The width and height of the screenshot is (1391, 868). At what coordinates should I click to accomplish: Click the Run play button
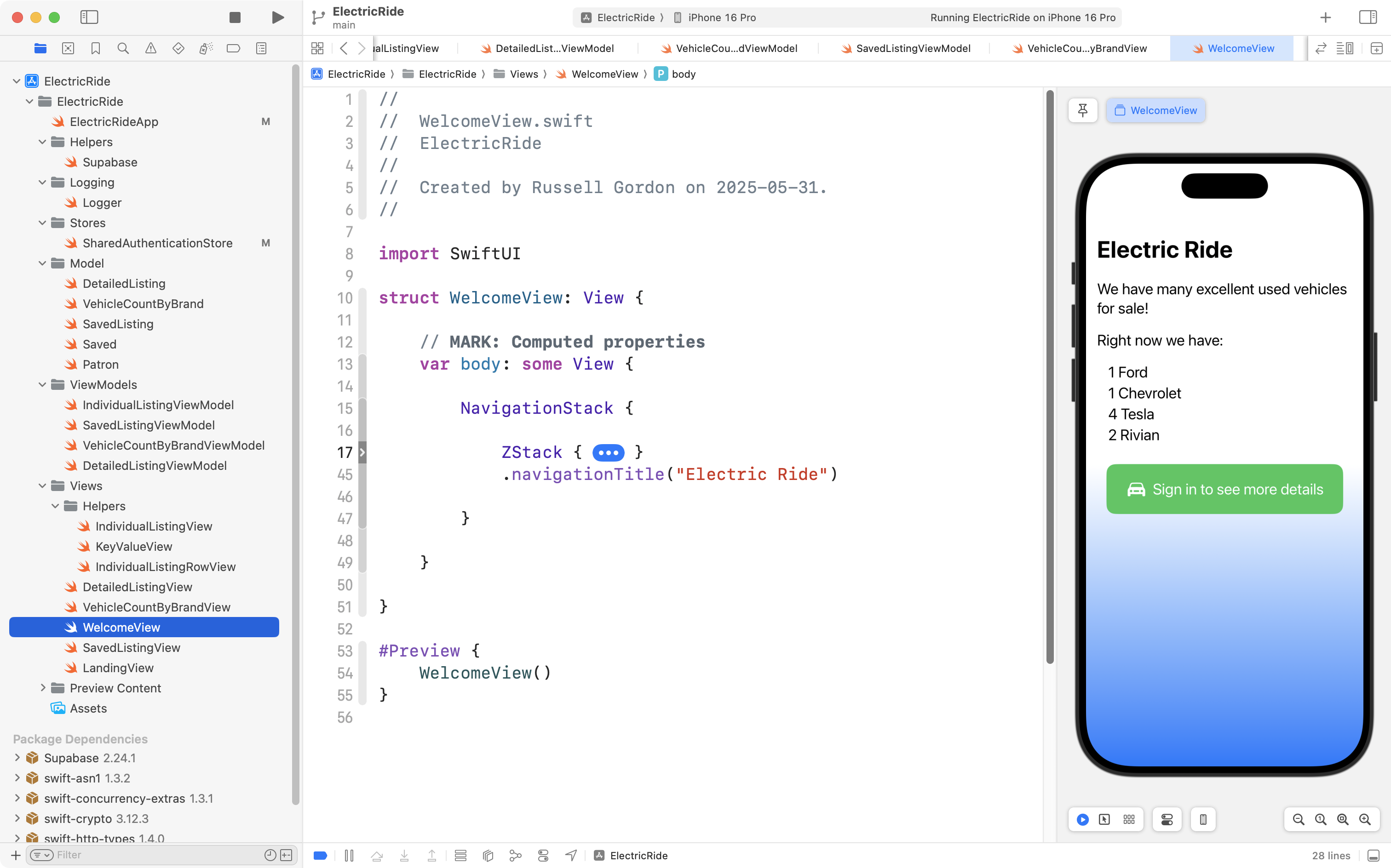277,17
